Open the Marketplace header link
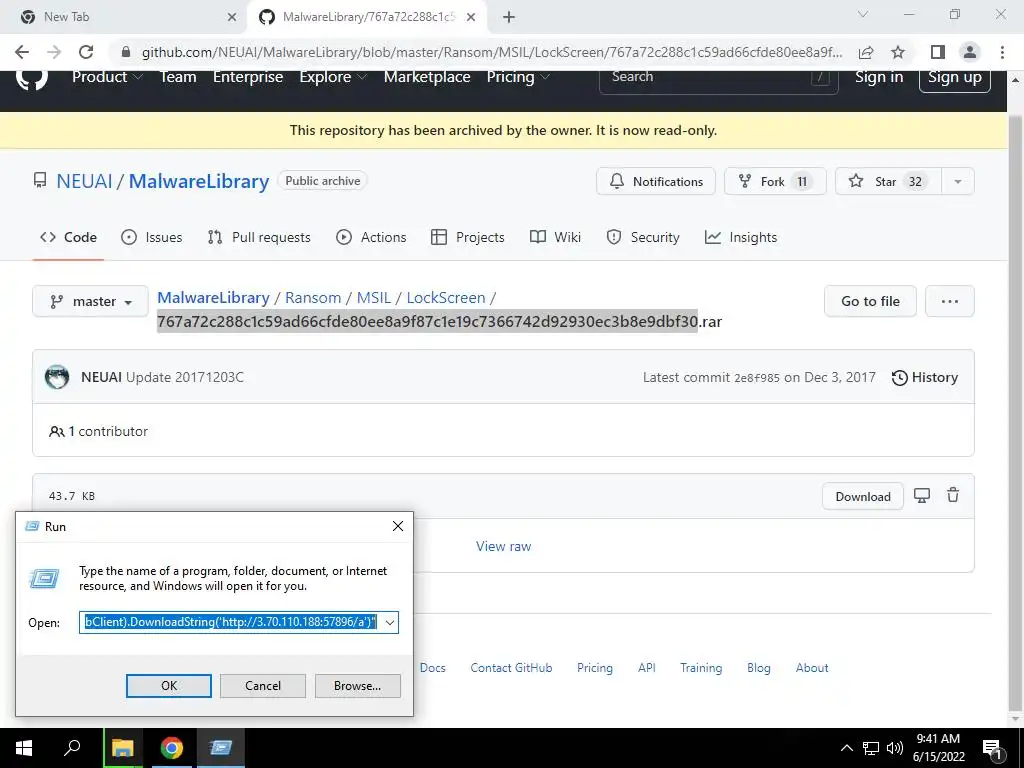Image resolution: width=1024 pixels, height=768 pixels. coord(426,77)
